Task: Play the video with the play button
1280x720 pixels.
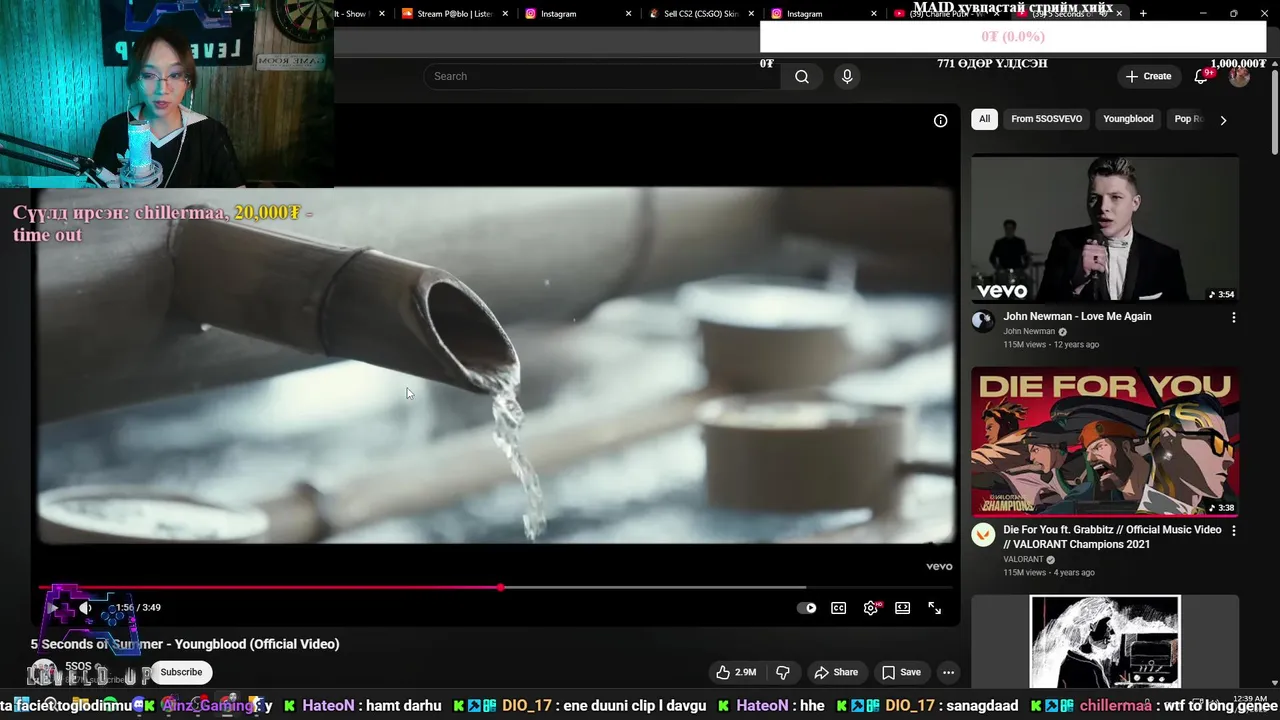Action: (52, 608)
